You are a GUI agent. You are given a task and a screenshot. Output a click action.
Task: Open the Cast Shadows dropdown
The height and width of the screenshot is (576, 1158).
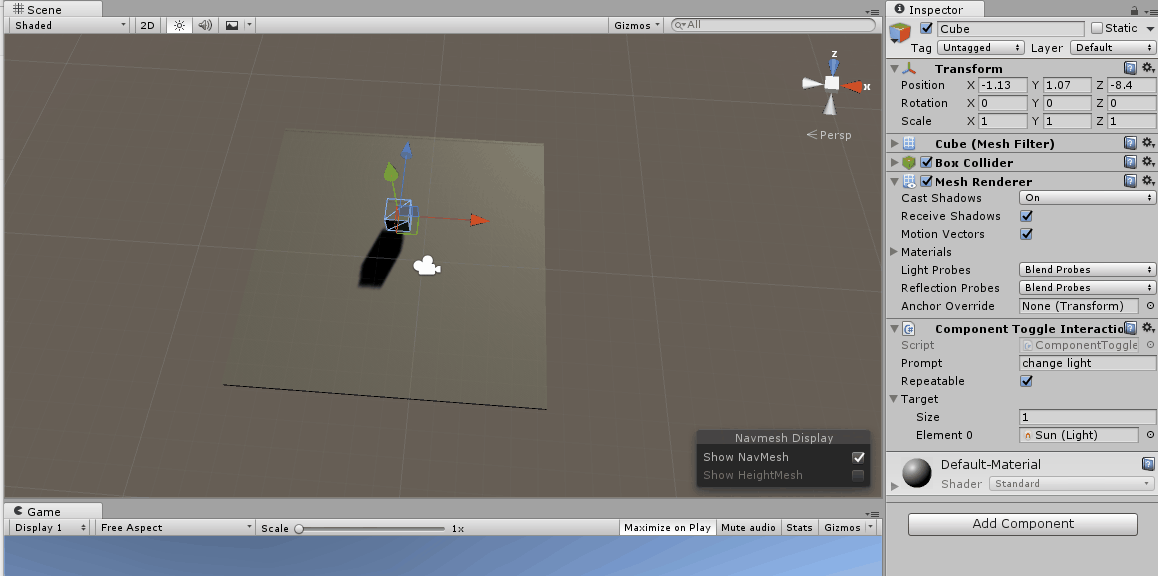[1087, 198]
